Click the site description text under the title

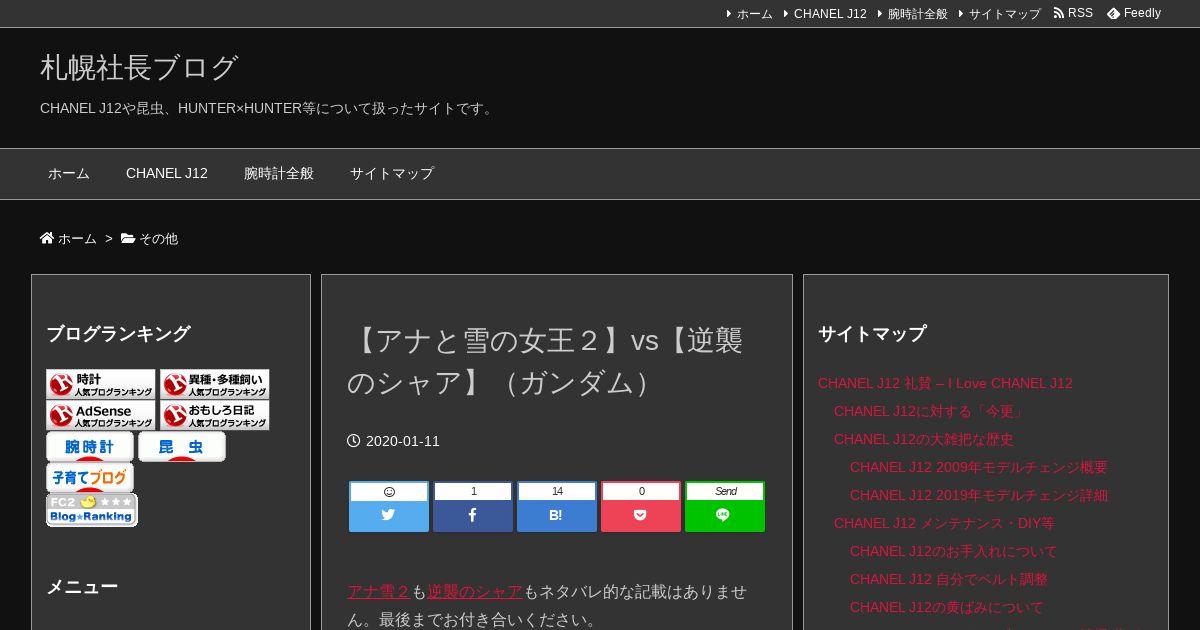pos(269,108)
